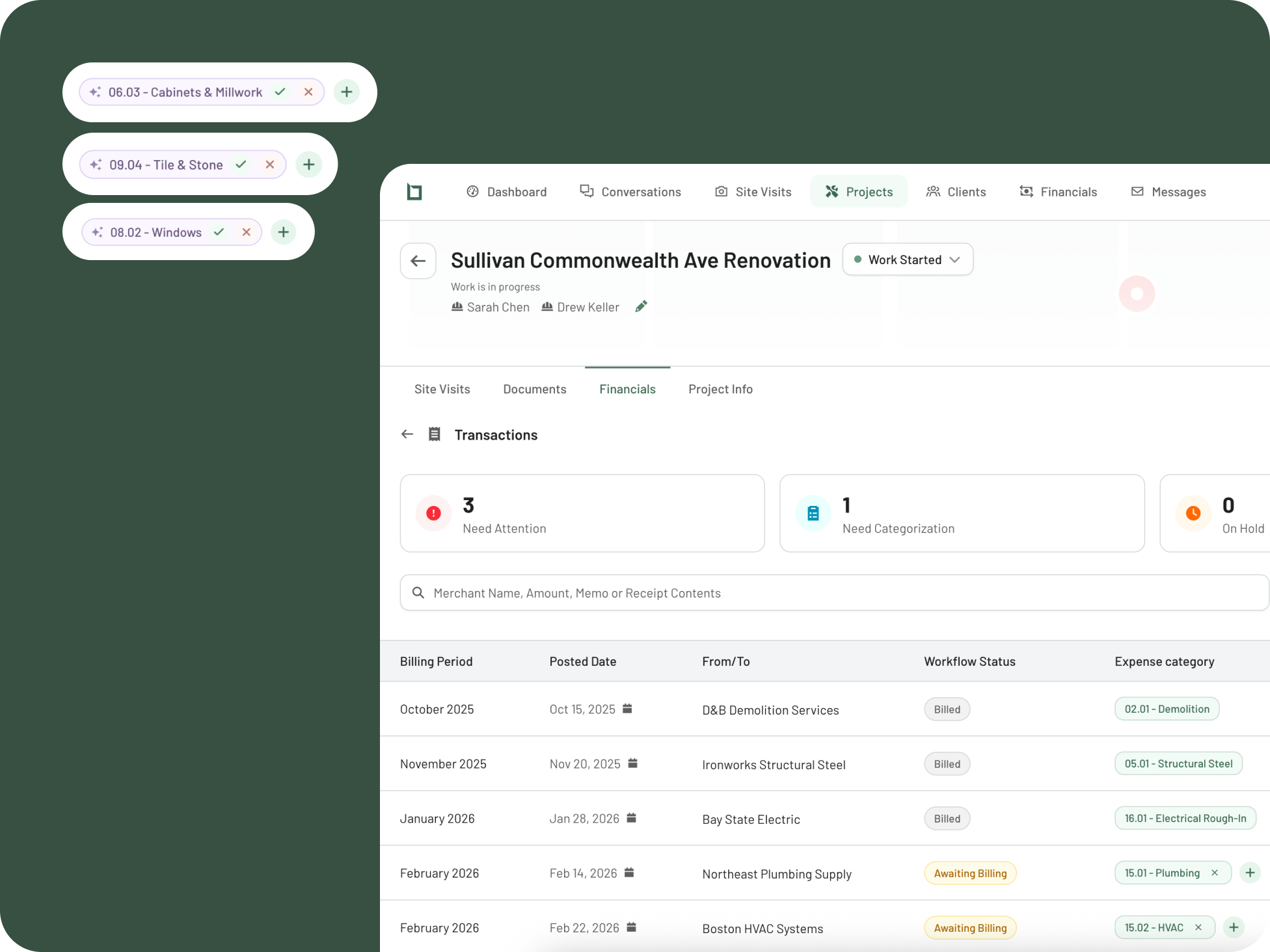Click team member Drew Keller

pyautogui.click(x=580, y=307)
